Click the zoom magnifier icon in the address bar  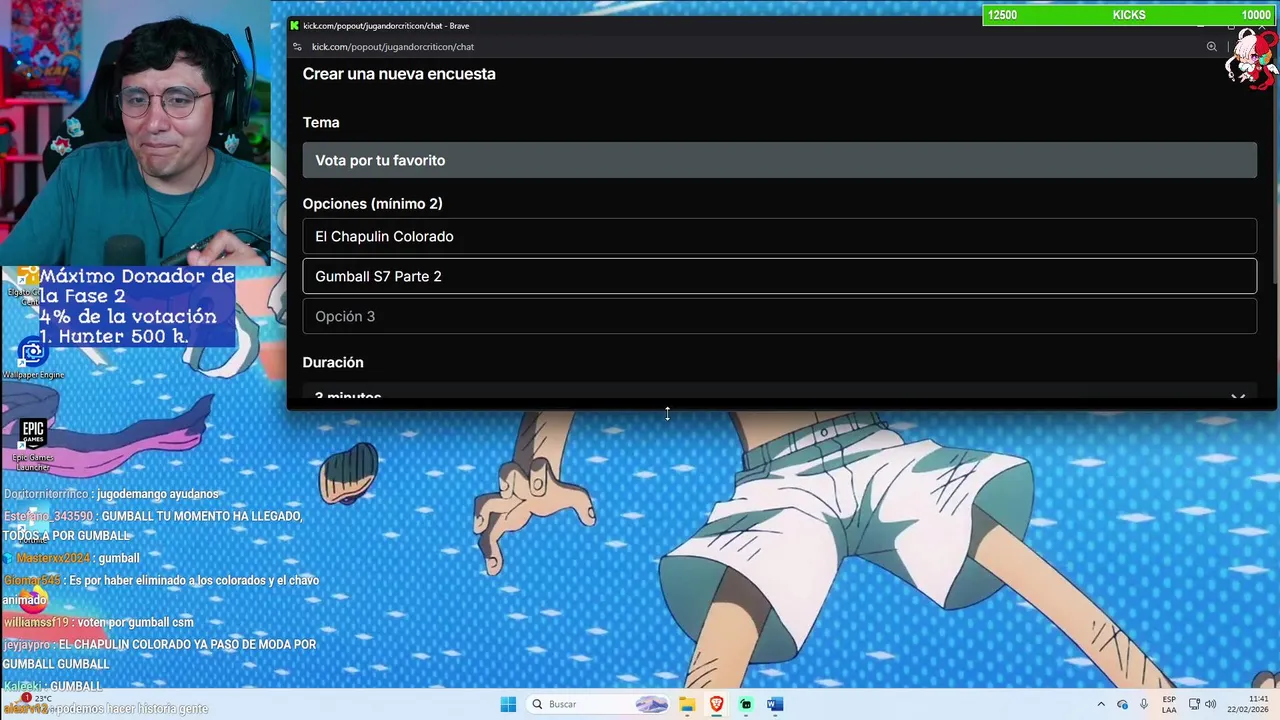coord(1211,47)
